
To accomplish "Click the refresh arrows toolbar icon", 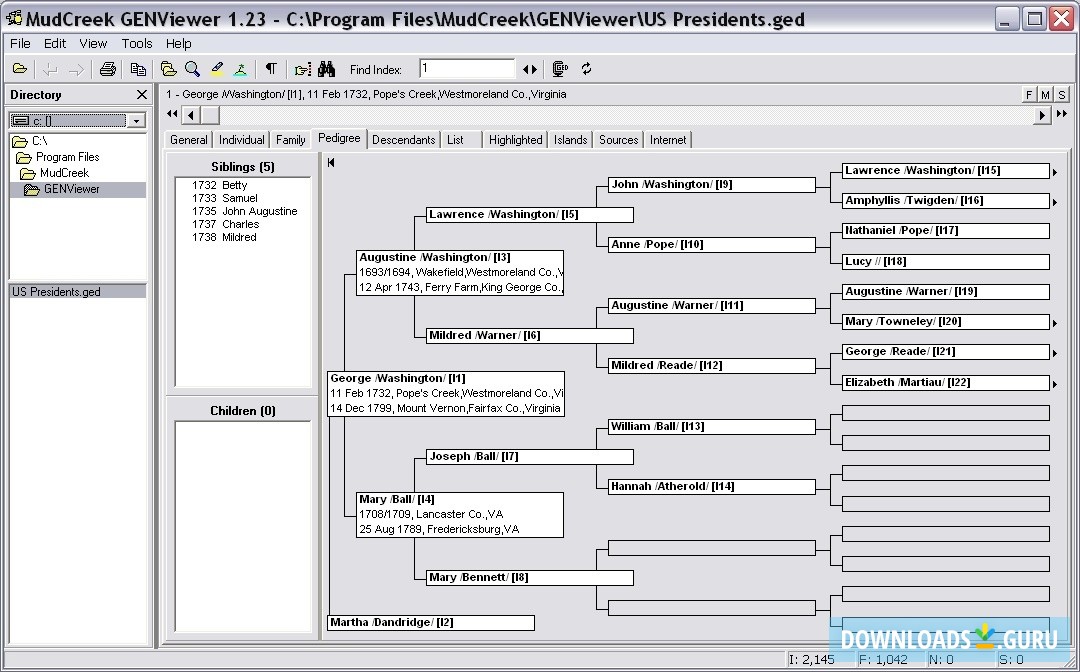I will tap(586, 69).
